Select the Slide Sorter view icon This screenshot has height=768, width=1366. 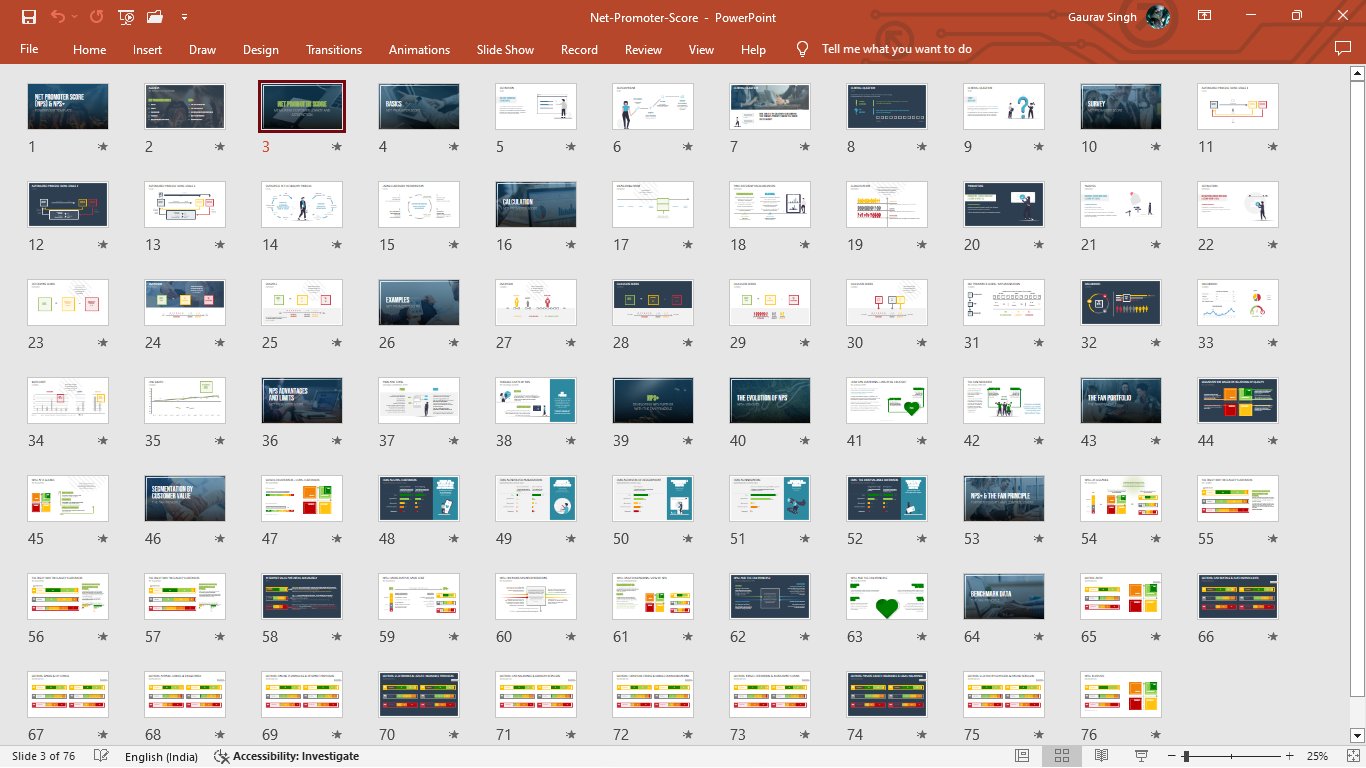tap(1062, 756)
